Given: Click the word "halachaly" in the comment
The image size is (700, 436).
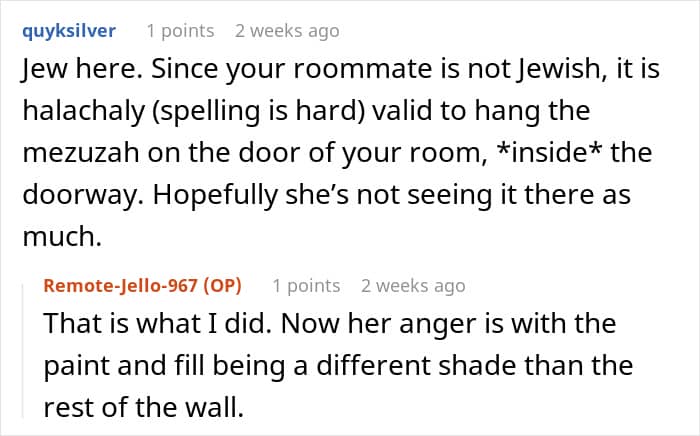Looking at the screenshot, I should click(x=84, y=111).
